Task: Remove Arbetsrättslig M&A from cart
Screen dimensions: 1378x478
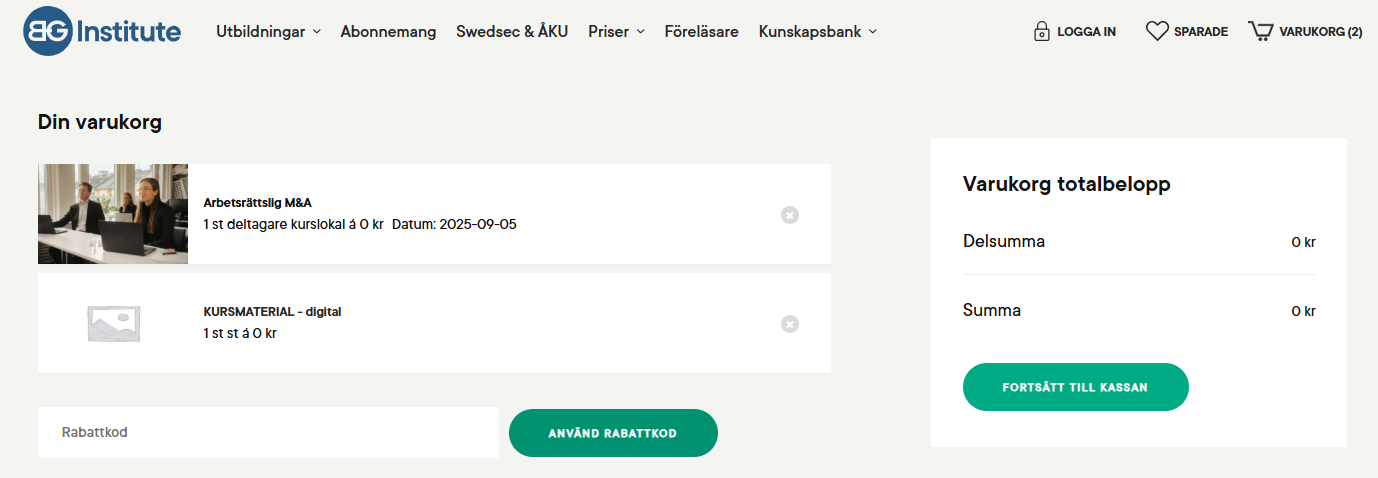Action: 790,215
